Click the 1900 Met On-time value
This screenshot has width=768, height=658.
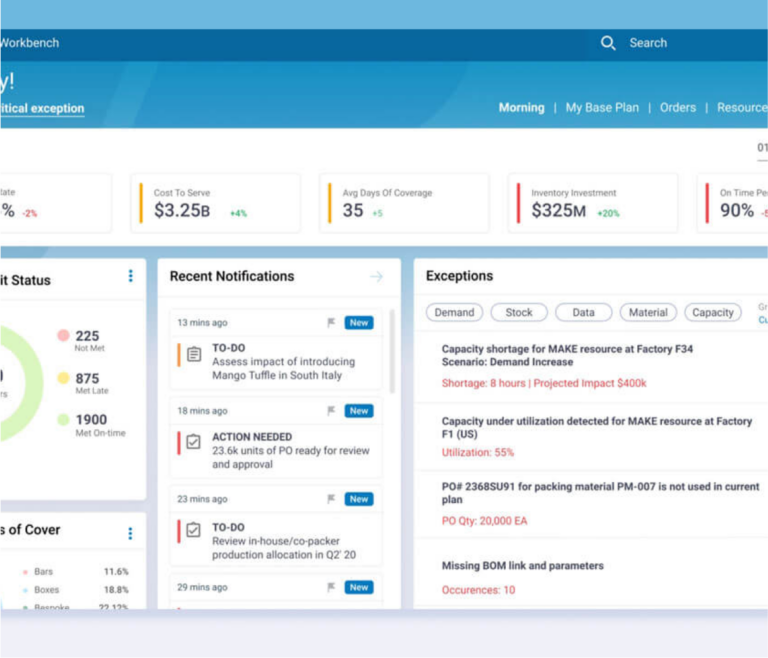tap(91, 420)
